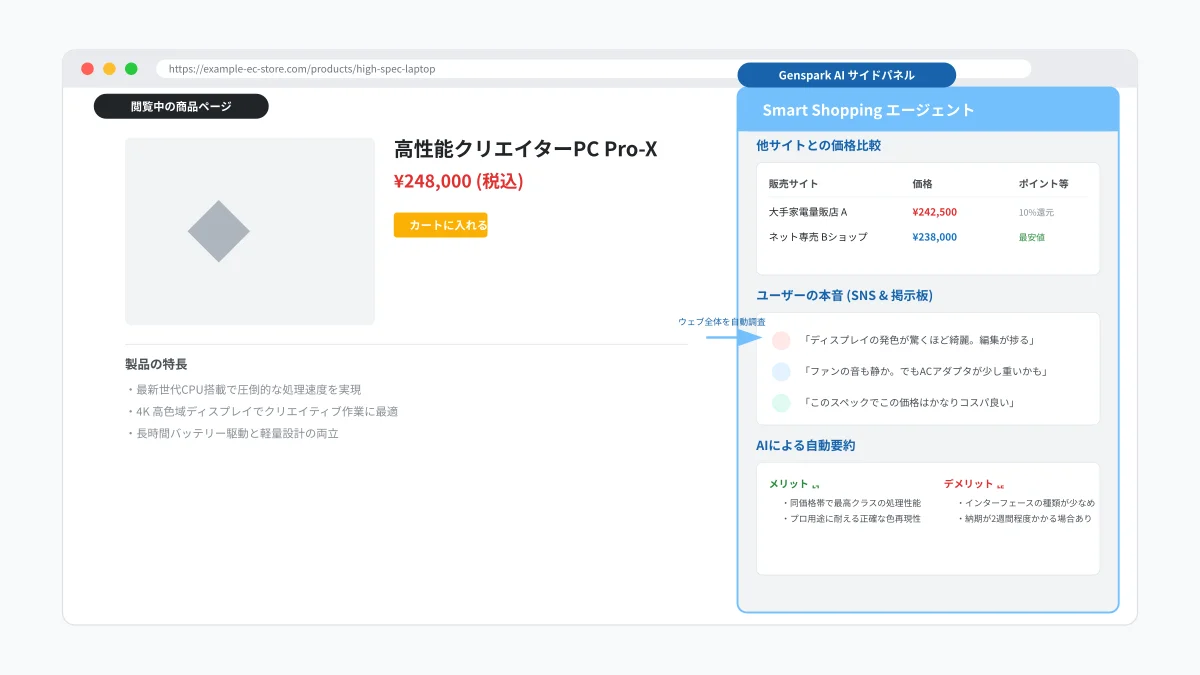Click the green メリット heading
This screenshot has height=675, width=1200.
789,484
